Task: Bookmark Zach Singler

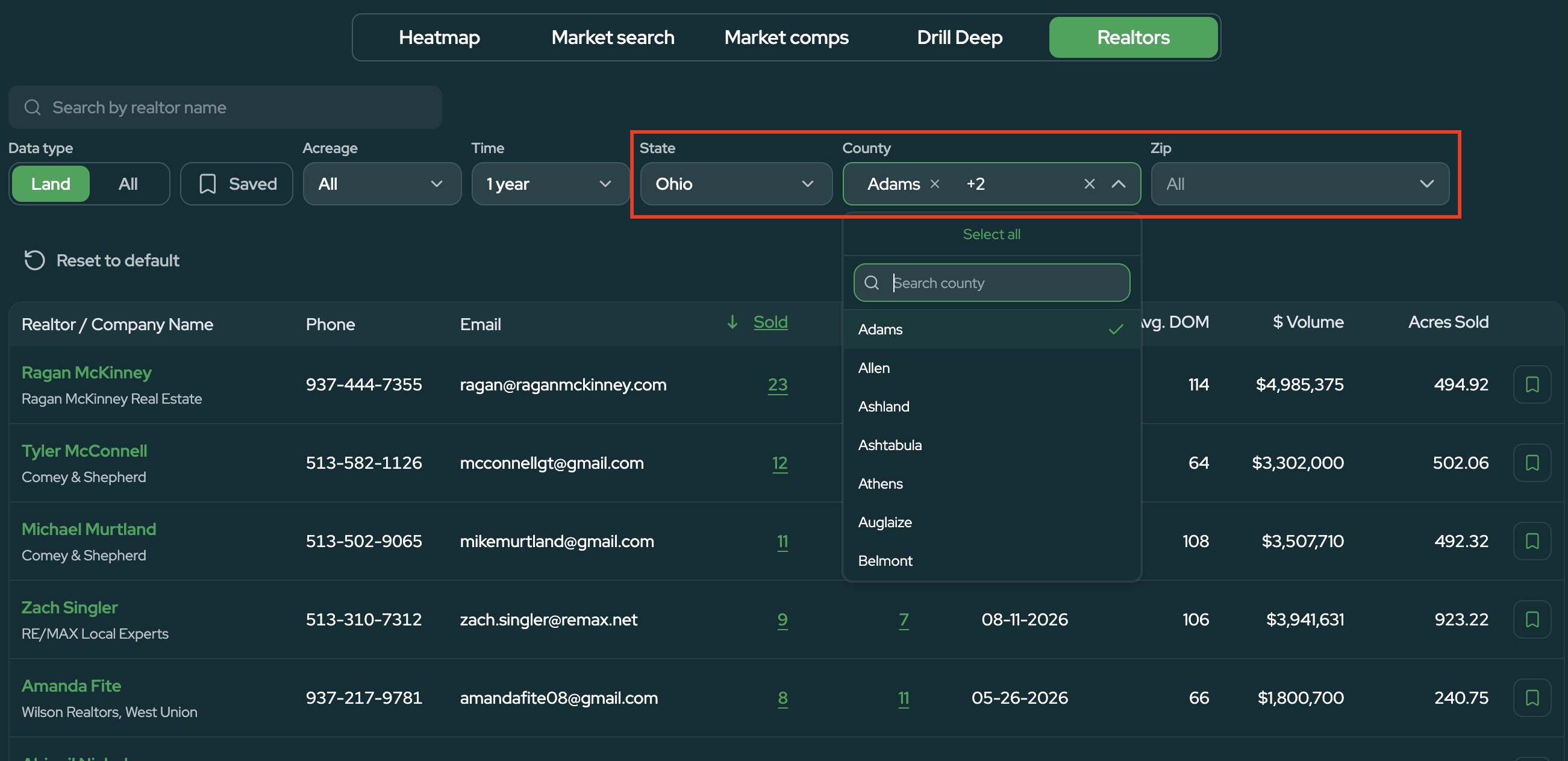Action: 1531,619
